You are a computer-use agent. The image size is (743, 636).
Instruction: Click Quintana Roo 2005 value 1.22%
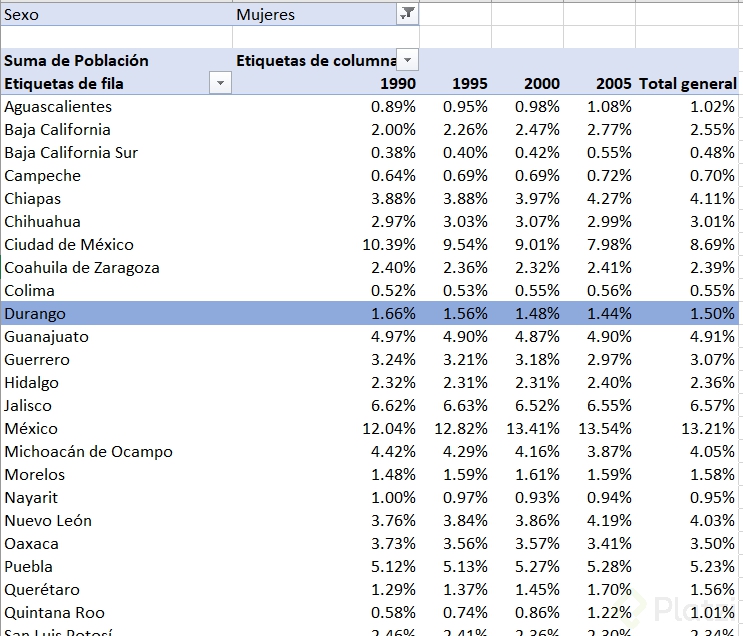tap(609, 613)
